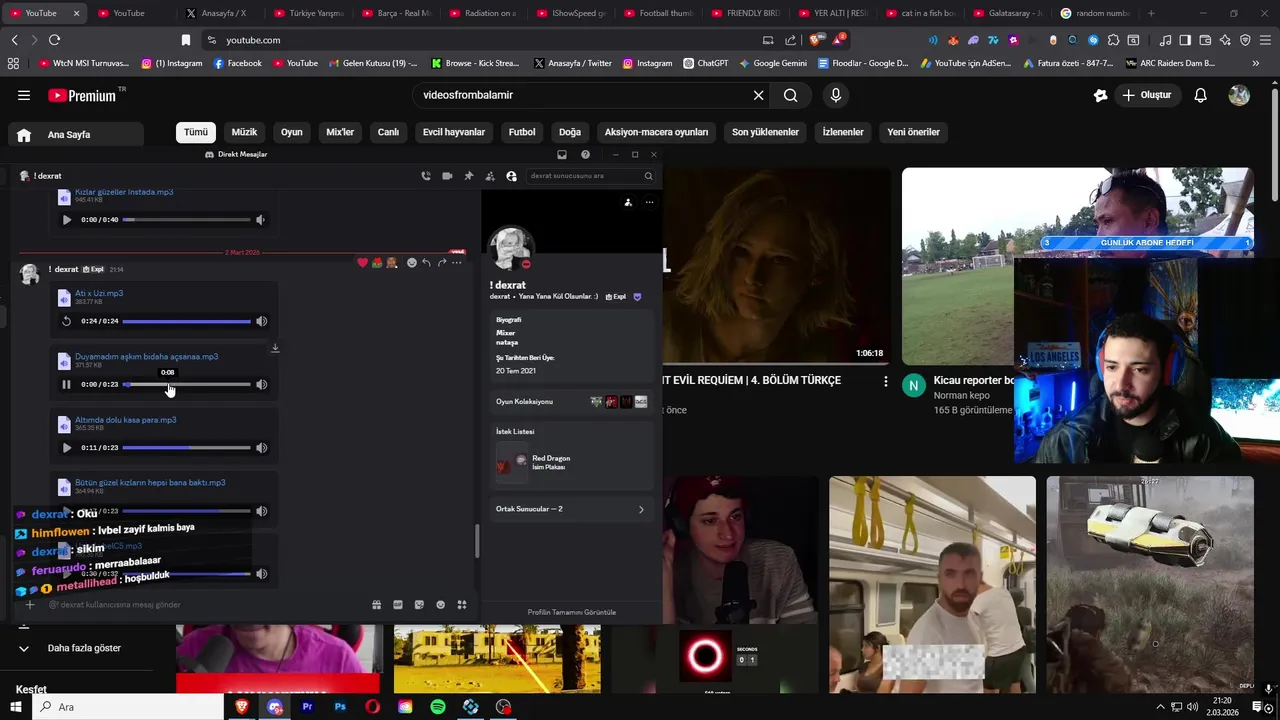Image resolution: width=1280 pixels, height=720 pixels.
Task: Clear the YouTube search text
Action: tap(758, 95)
